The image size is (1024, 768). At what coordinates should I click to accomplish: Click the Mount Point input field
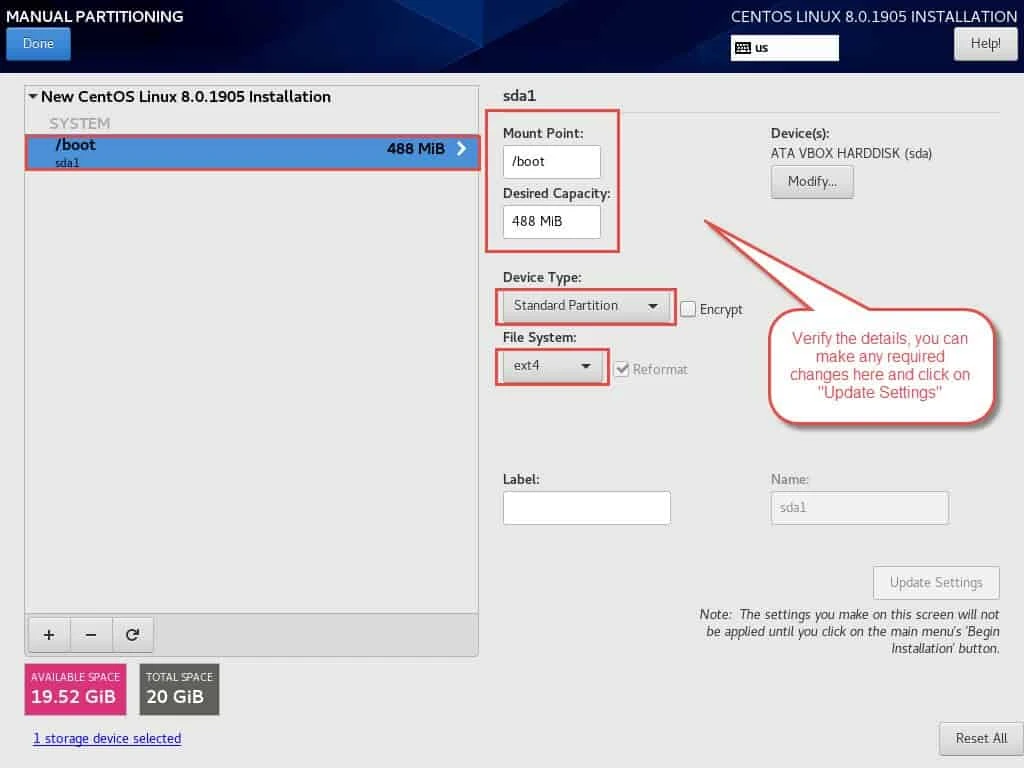pos(551,161)
